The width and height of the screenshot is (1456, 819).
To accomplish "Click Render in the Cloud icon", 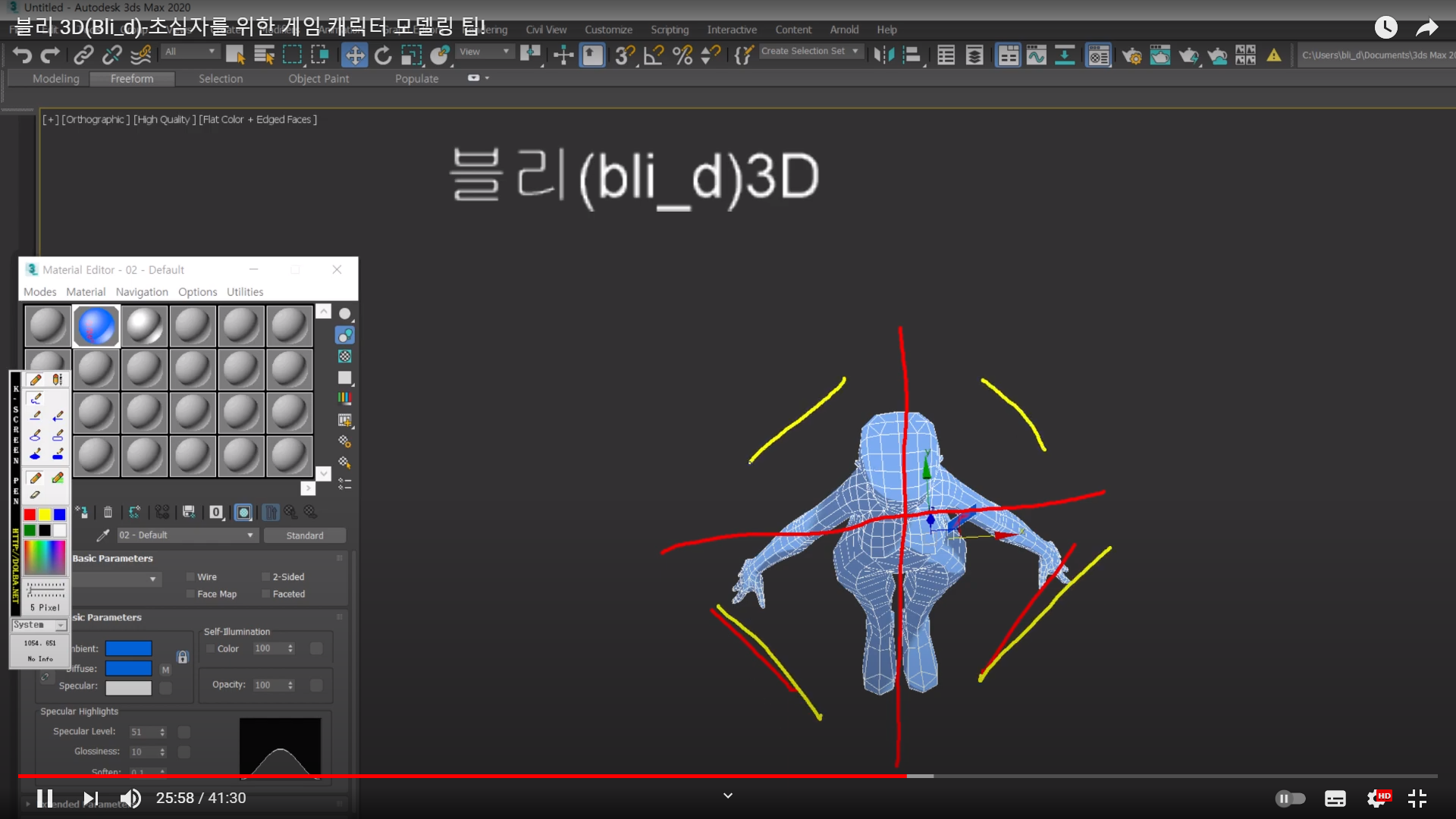I will (x=1217, y=55).
